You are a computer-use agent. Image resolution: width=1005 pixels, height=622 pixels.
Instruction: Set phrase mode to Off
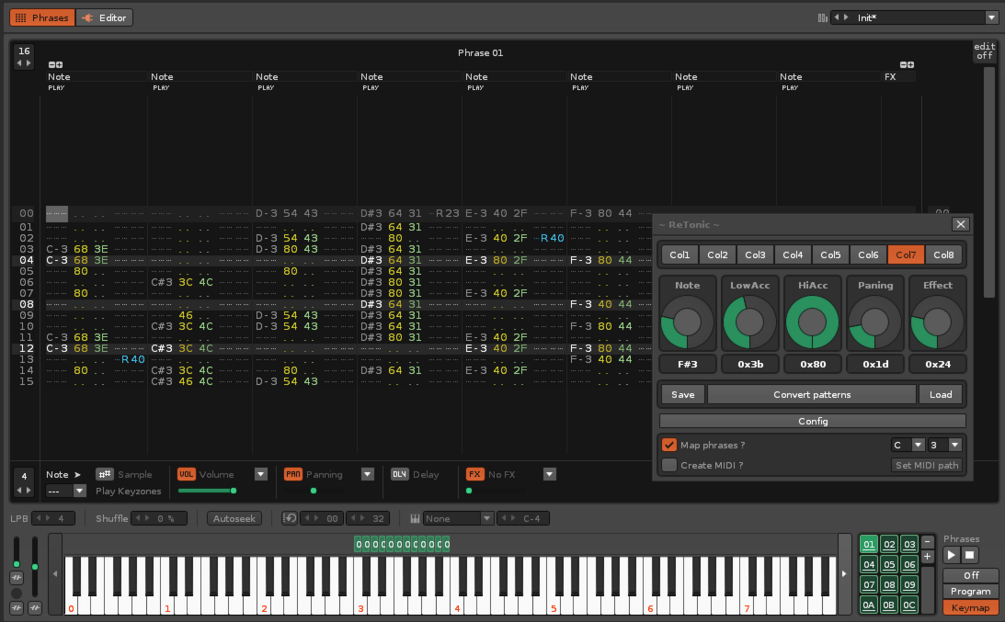pyautogui.click(x=971, y=575)
